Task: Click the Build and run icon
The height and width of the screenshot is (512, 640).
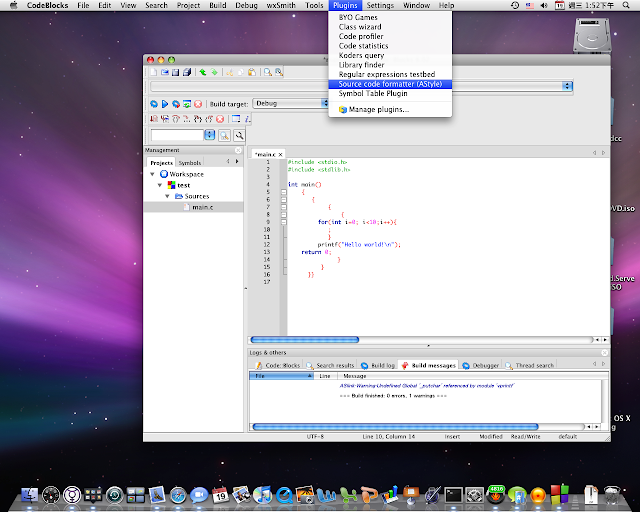Action: [x=176, y=104]
